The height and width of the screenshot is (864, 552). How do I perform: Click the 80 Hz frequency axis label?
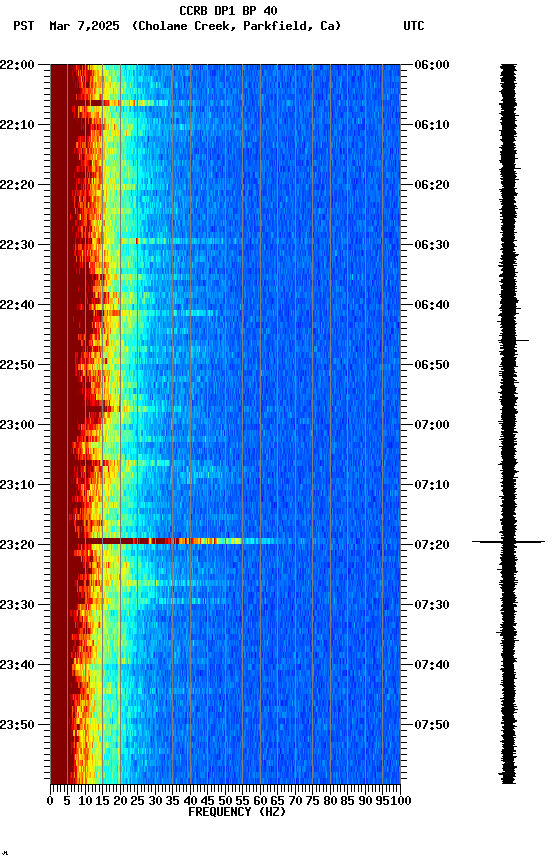coord(330,802)
